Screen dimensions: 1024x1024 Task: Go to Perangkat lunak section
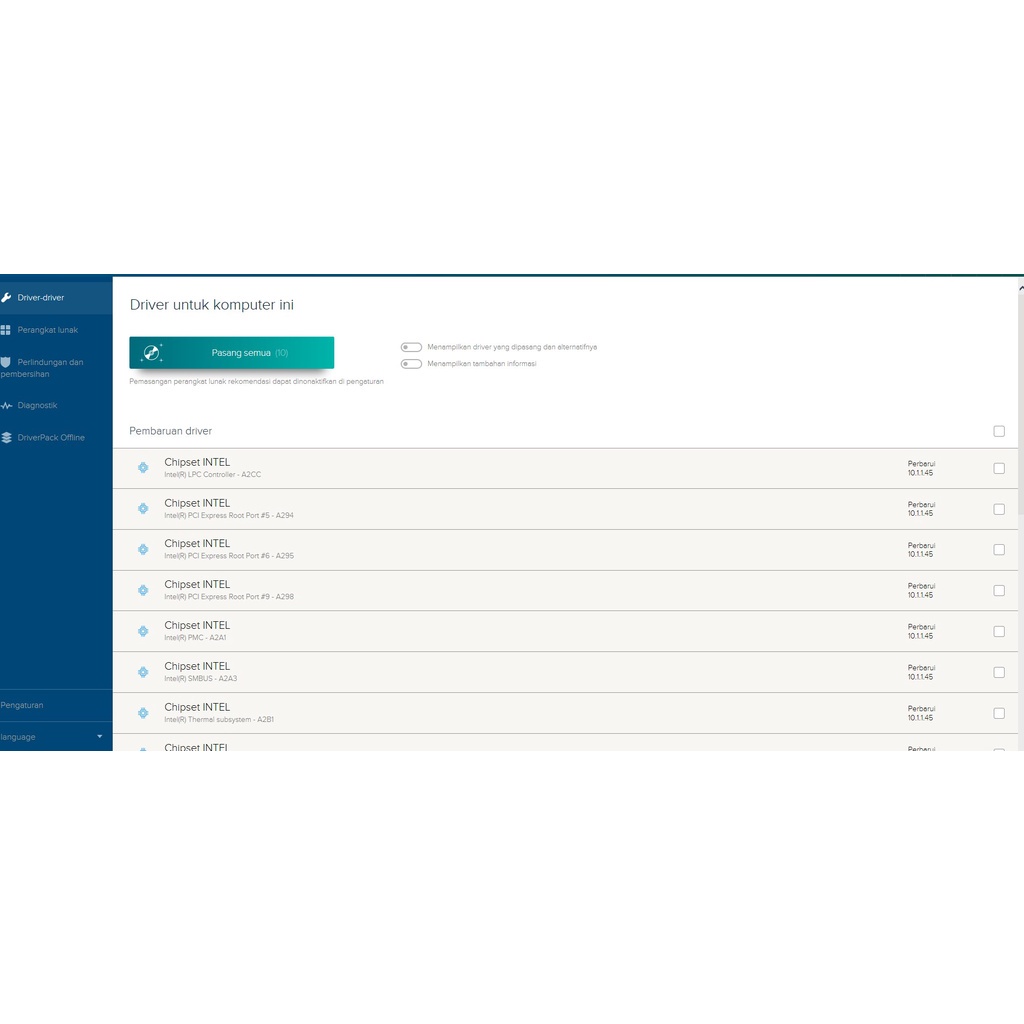click(x=56, y=330)
